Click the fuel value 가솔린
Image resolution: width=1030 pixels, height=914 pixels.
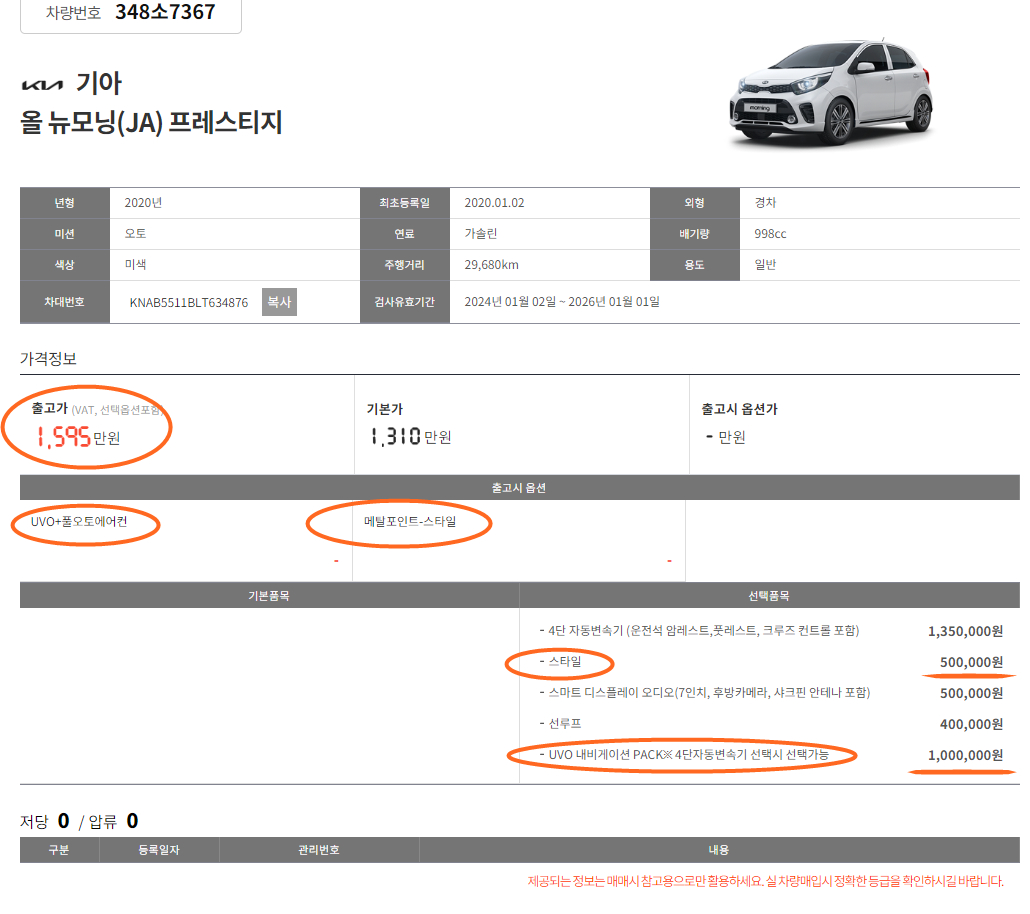coord(481,234)
